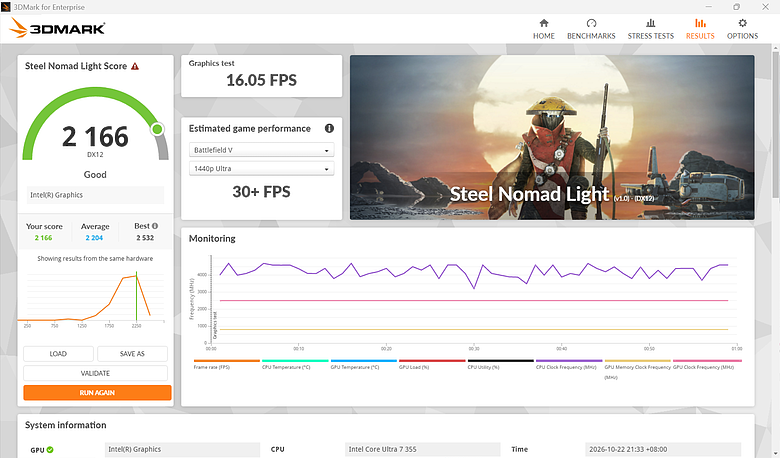Toggle the GPU Memory Clock Frequency legend swatch
The image size is (780, 458).
tap(637, 361)
